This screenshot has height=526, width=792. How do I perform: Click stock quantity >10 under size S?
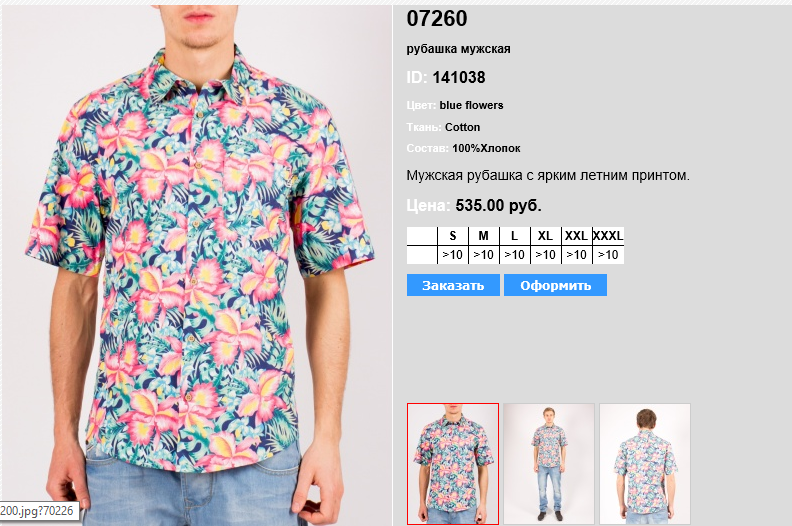pos(453,255)
